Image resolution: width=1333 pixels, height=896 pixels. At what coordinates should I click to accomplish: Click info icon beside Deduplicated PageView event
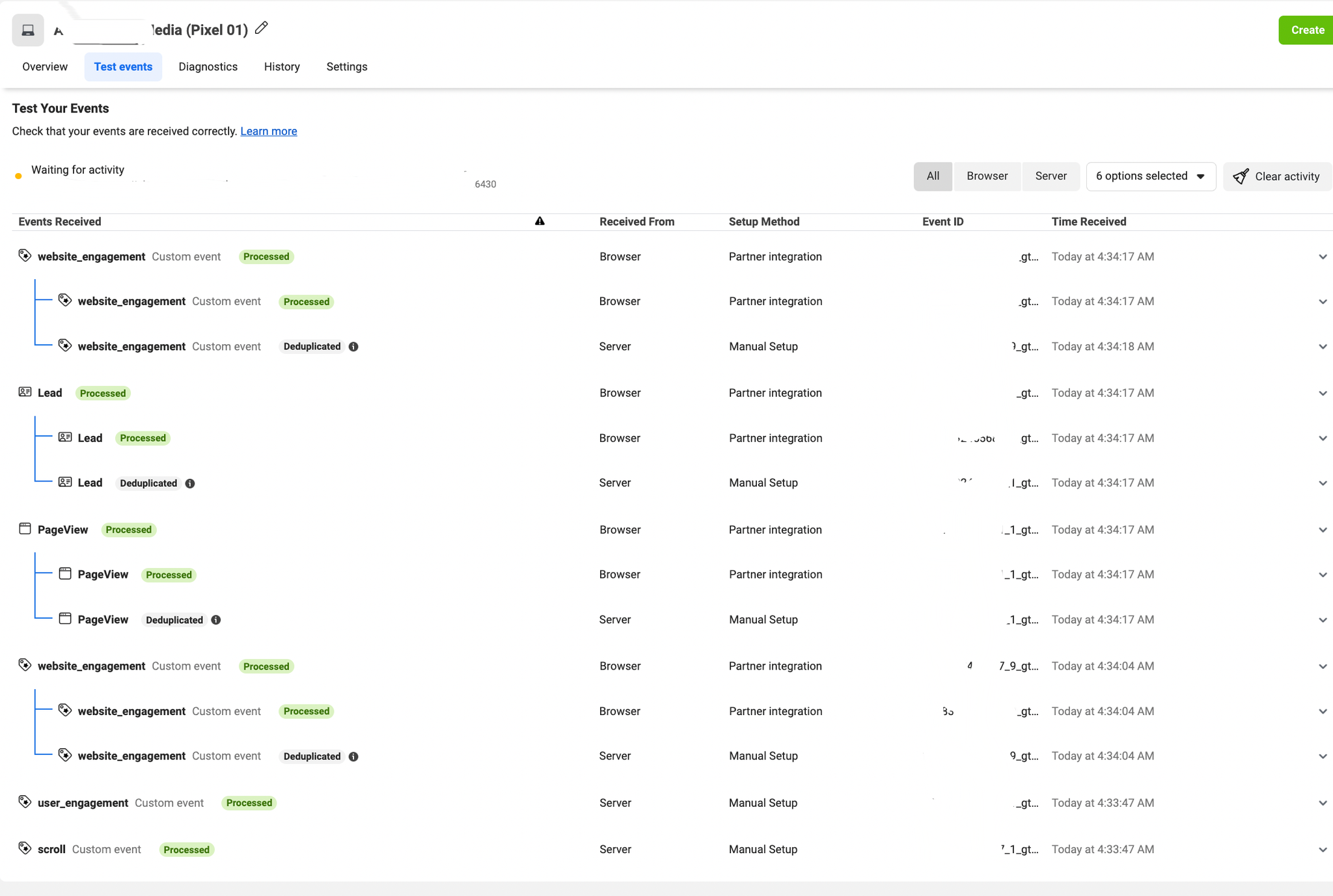coord(216,620)
